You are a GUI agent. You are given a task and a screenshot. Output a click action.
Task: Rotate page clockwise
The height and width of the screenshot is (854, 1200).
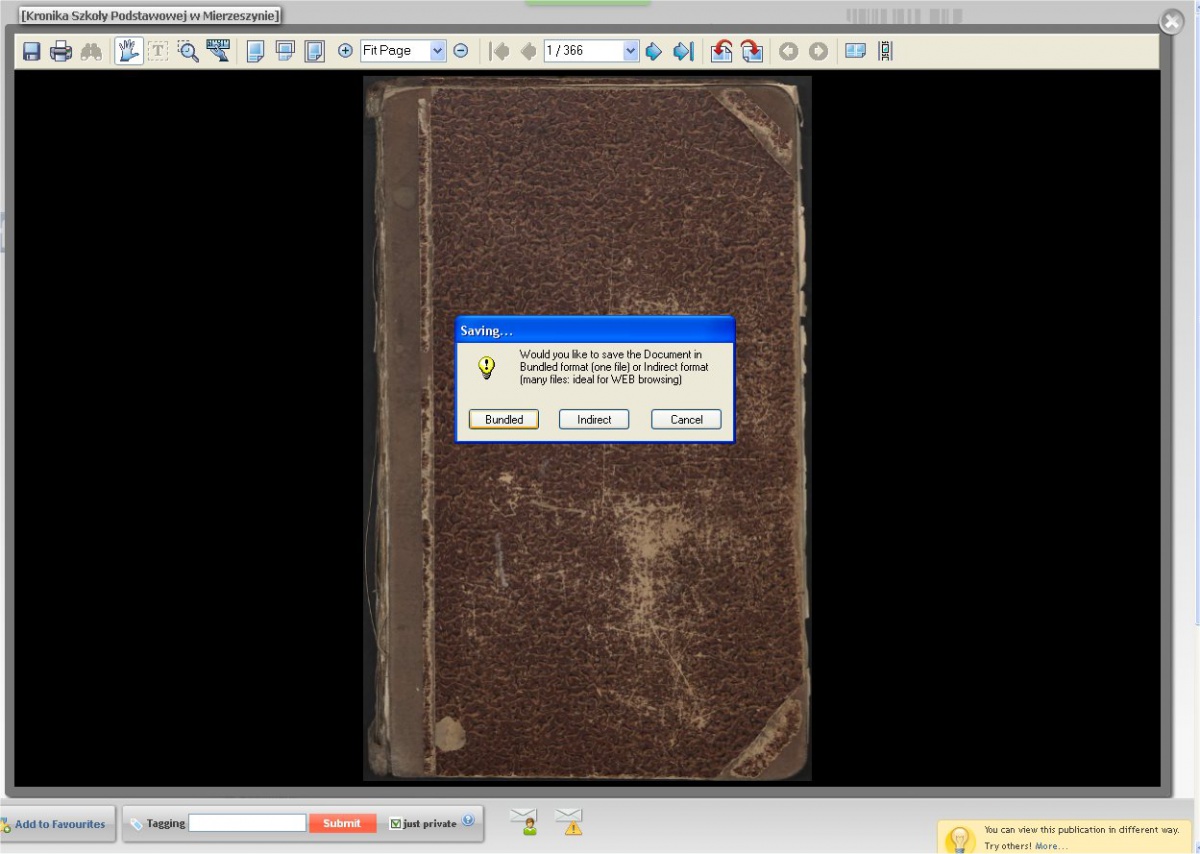click(751, 51)
